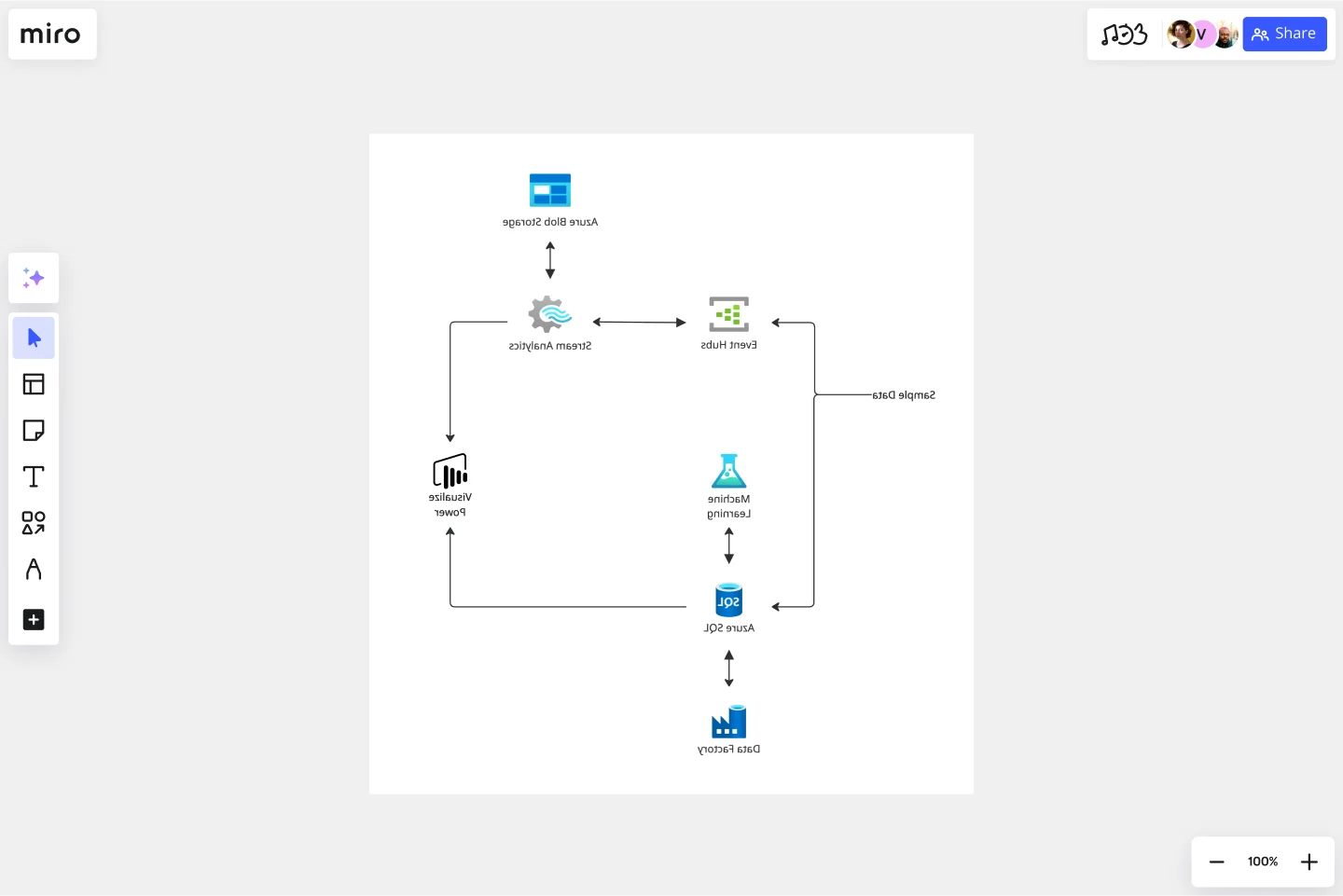The height and width of the screenshot is (896, 1343).
Task: Select the Power BI Visualize icon
Action: [x=450, y=471]
